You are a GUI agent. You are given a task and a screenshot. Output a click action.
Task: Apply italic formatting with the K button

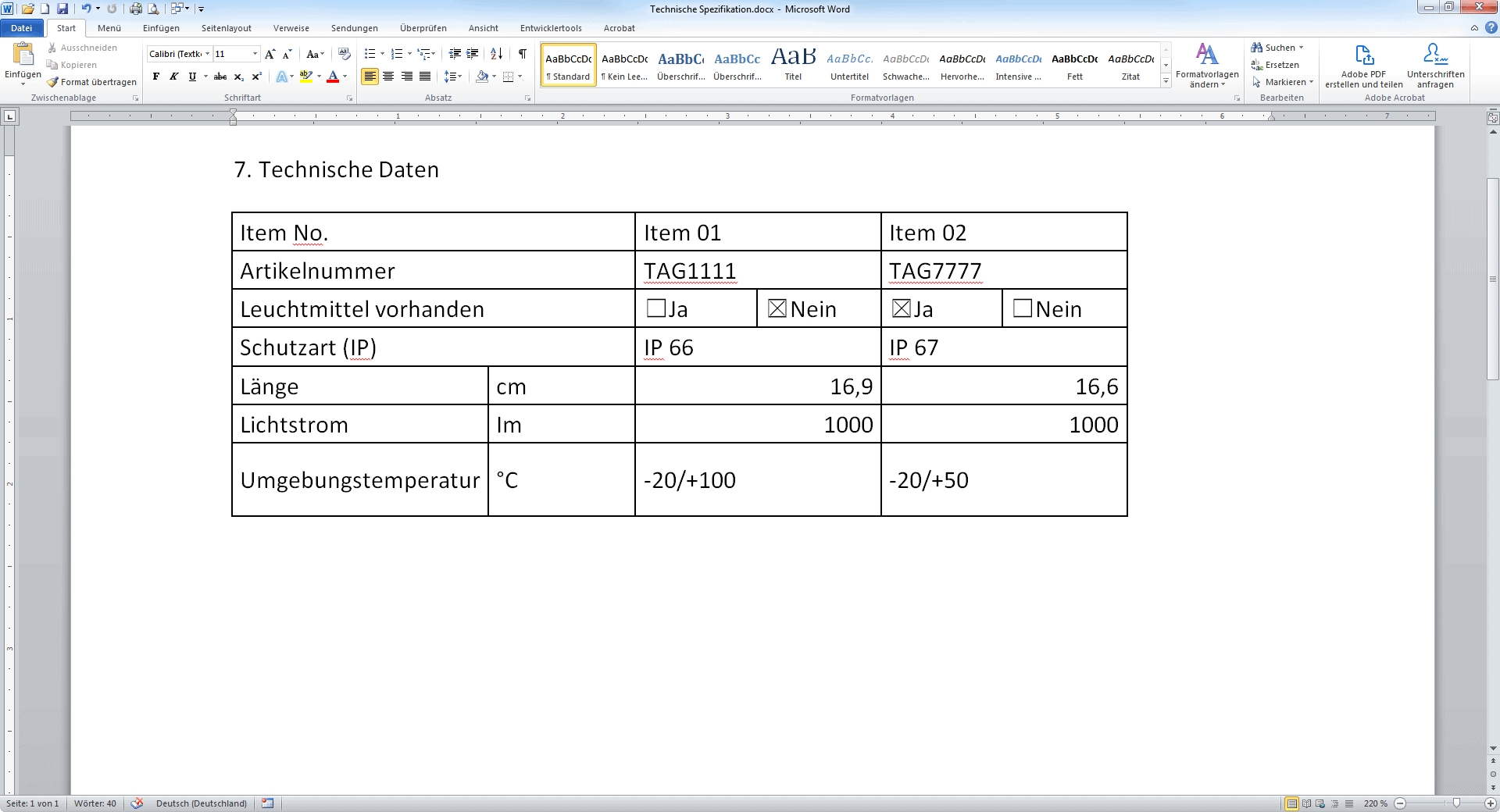coord(173,77)
